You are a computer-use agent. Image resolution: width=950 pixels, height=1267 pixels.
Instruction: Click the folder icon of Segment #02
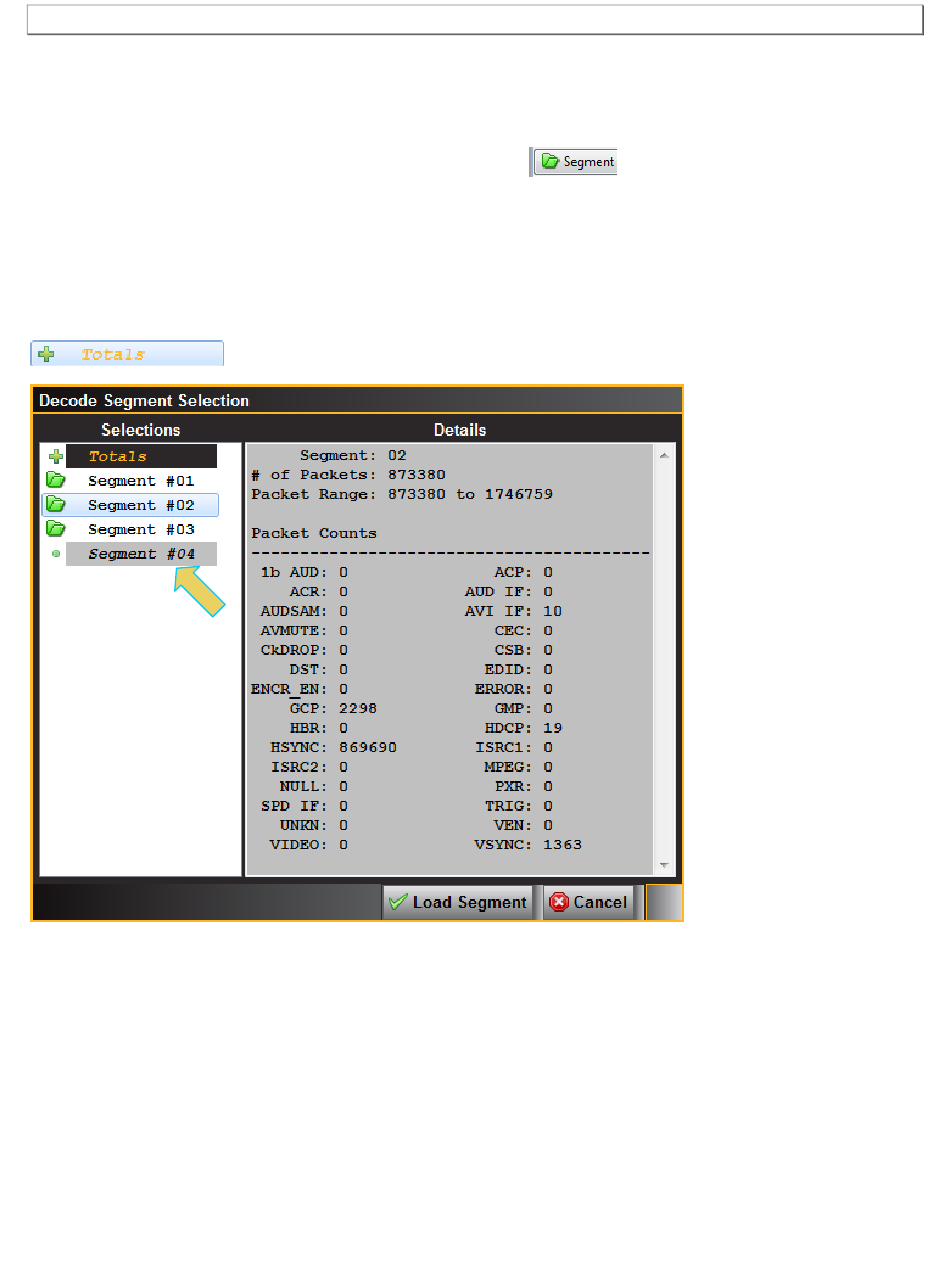coord(56,504)
